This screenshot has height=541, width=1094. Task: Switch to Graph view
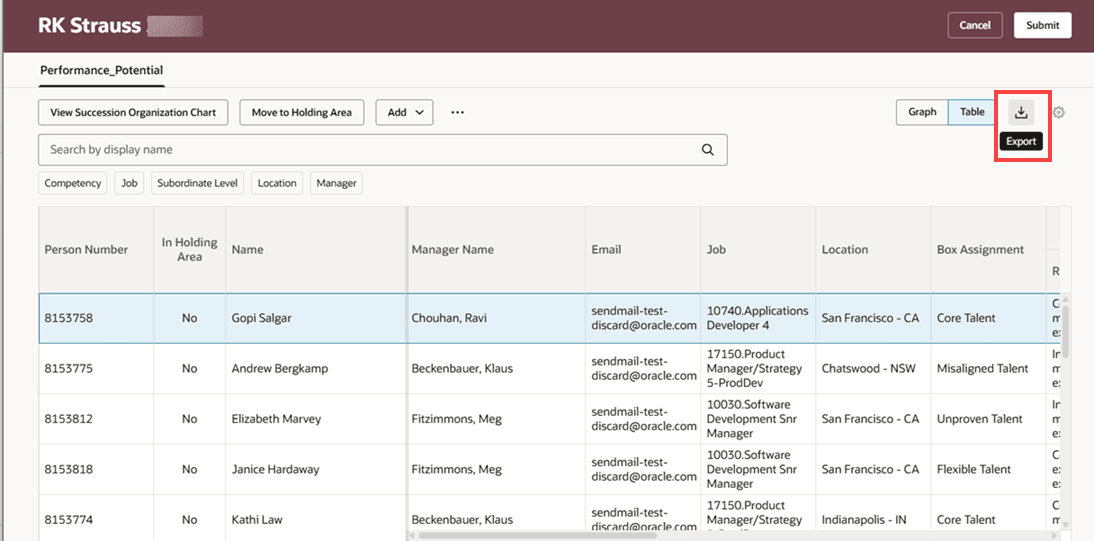pos(922,112)
